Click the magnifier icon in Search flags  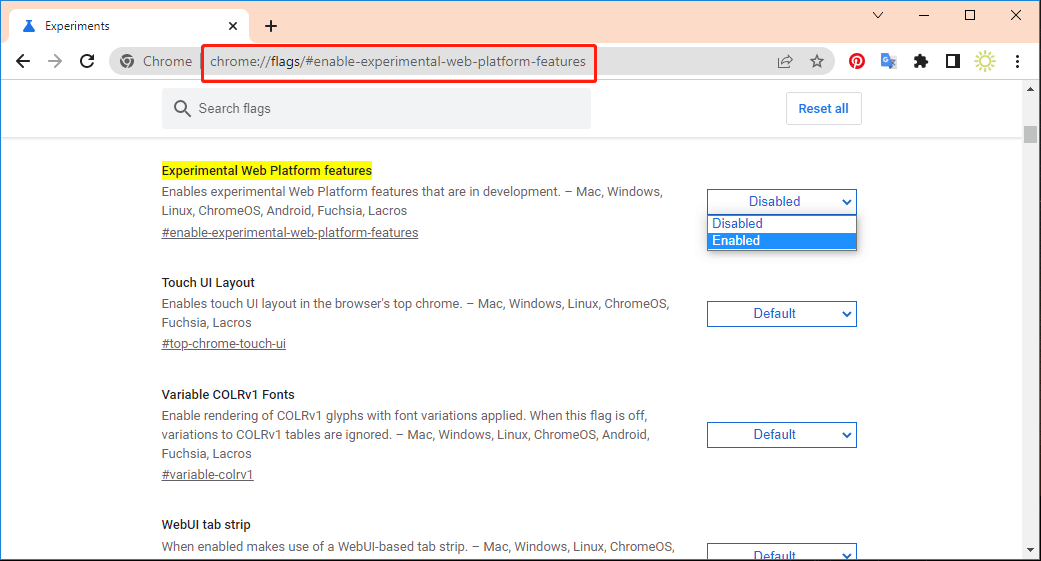tap(182, 108)
